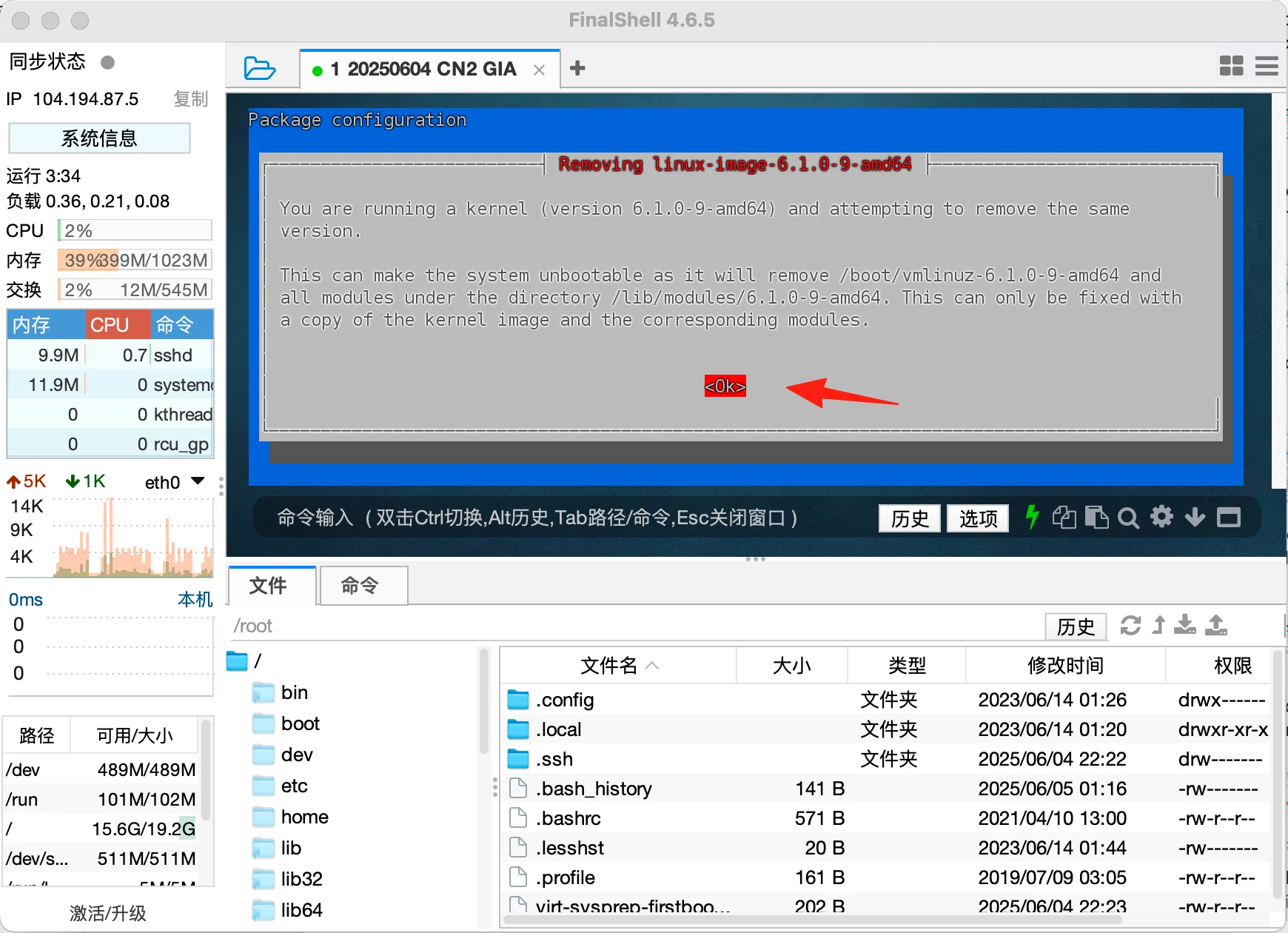
Task: Go up to the parent directory
Action: (1158, 625)
